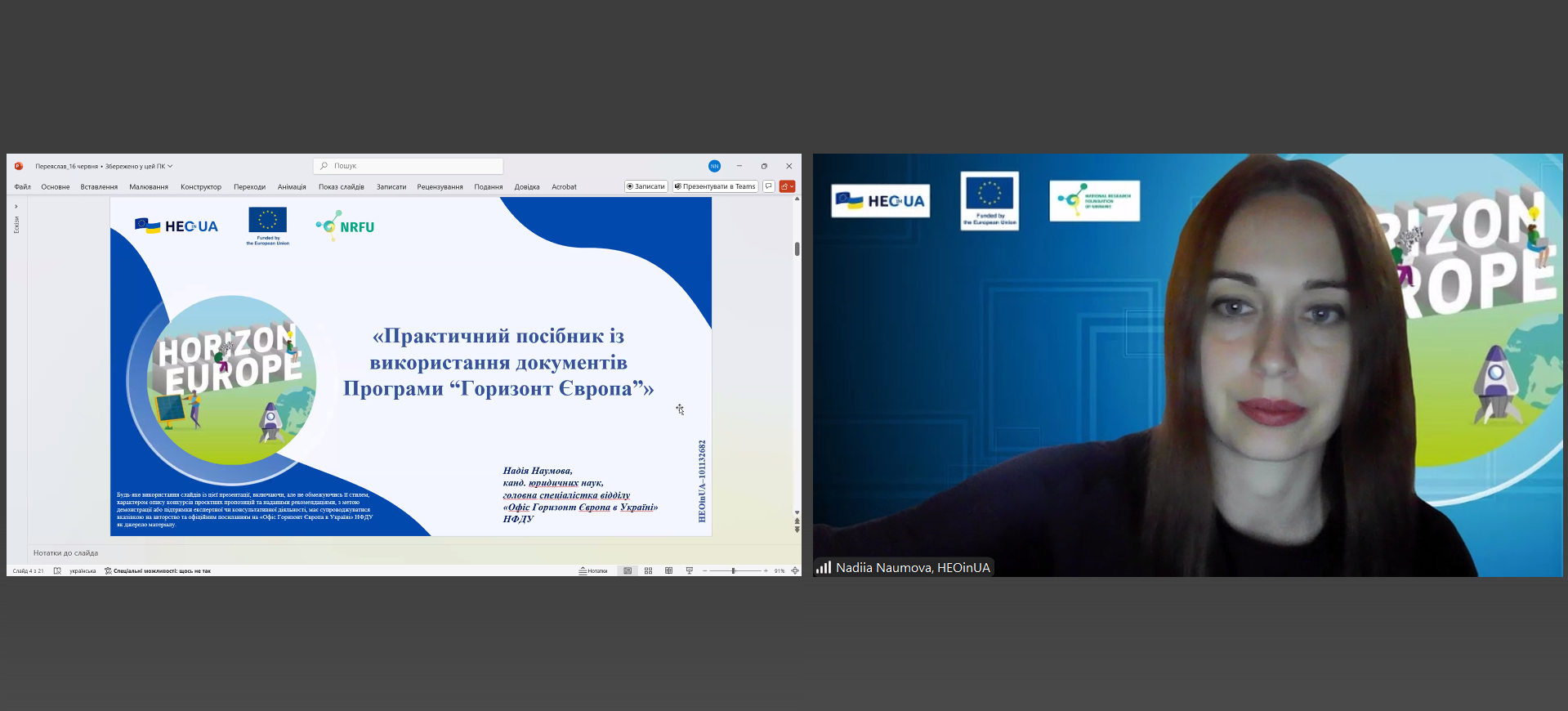Switch to the Вставлення tab
The image size is (1568, 711).
[x=99, y=187]
